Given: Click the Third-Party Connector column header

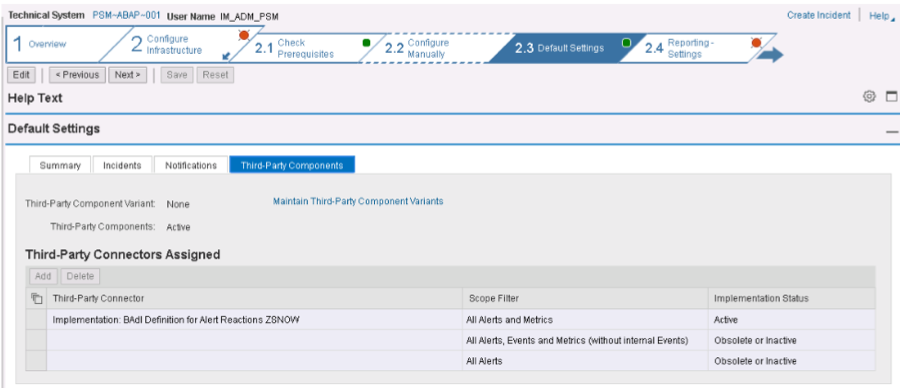Looking at the screenshot, I should pyautogui.click(x=254, y=298).
